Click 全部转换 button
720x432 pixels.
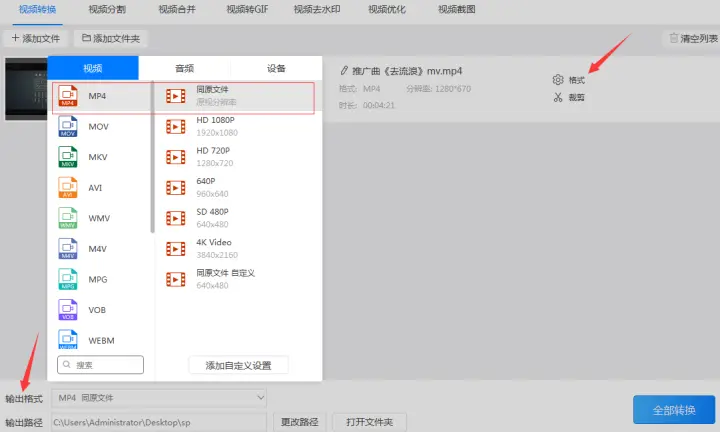click(x=674, y=410)
